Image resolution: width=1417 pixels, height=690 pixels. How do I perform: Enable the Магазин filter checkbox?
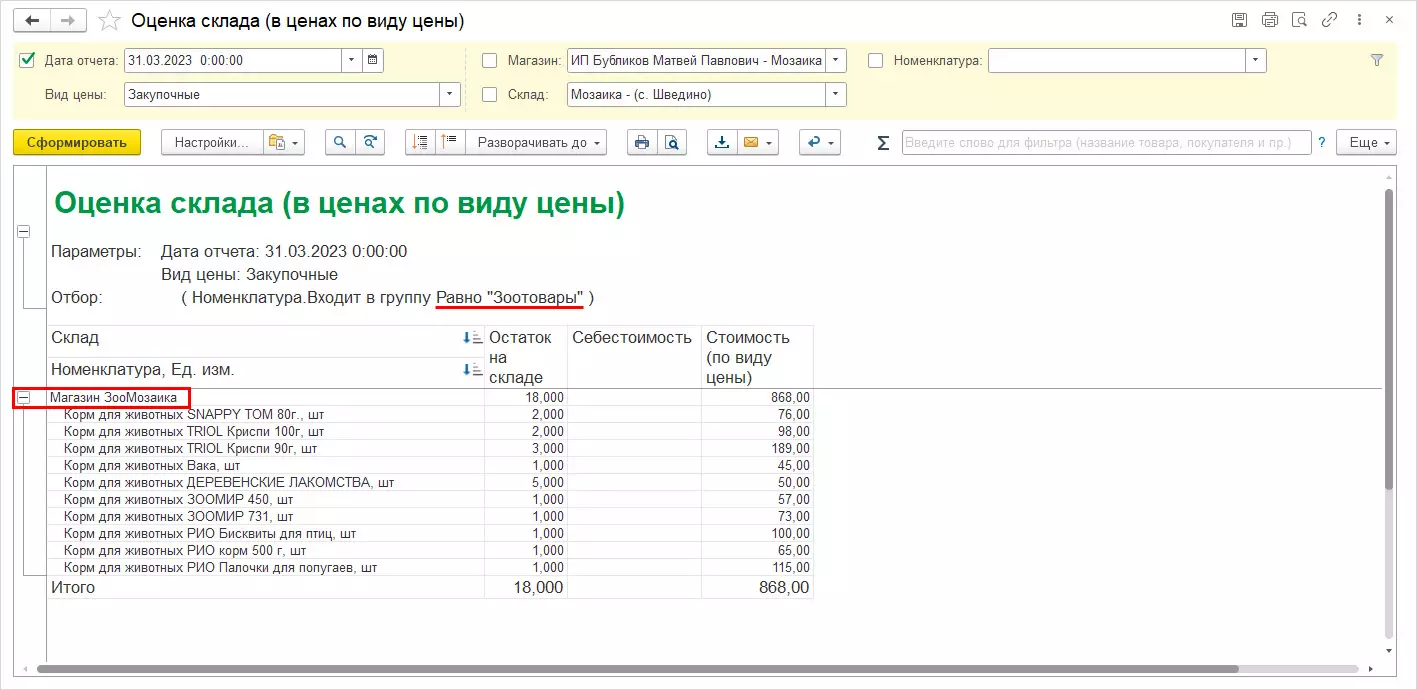pos(490,60)
